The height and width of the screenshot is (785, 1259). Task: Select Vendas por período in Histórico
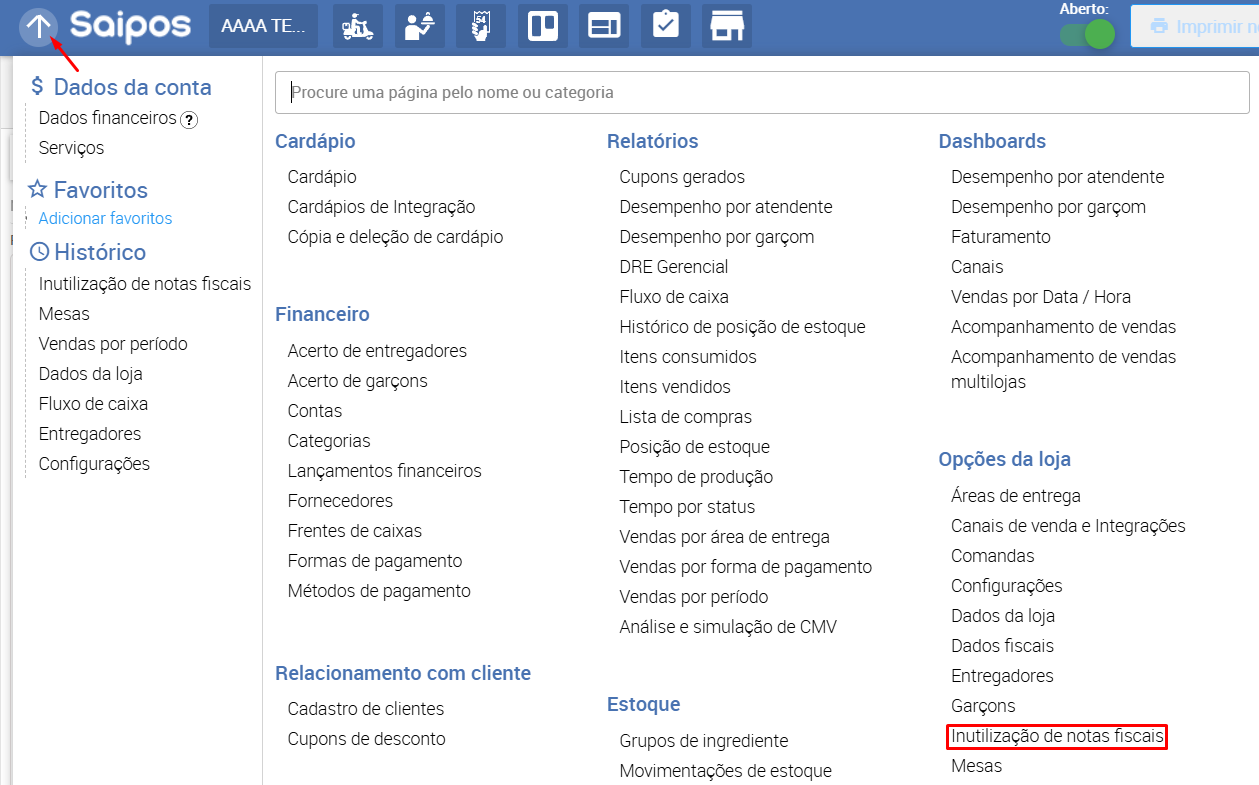point(113,344)
